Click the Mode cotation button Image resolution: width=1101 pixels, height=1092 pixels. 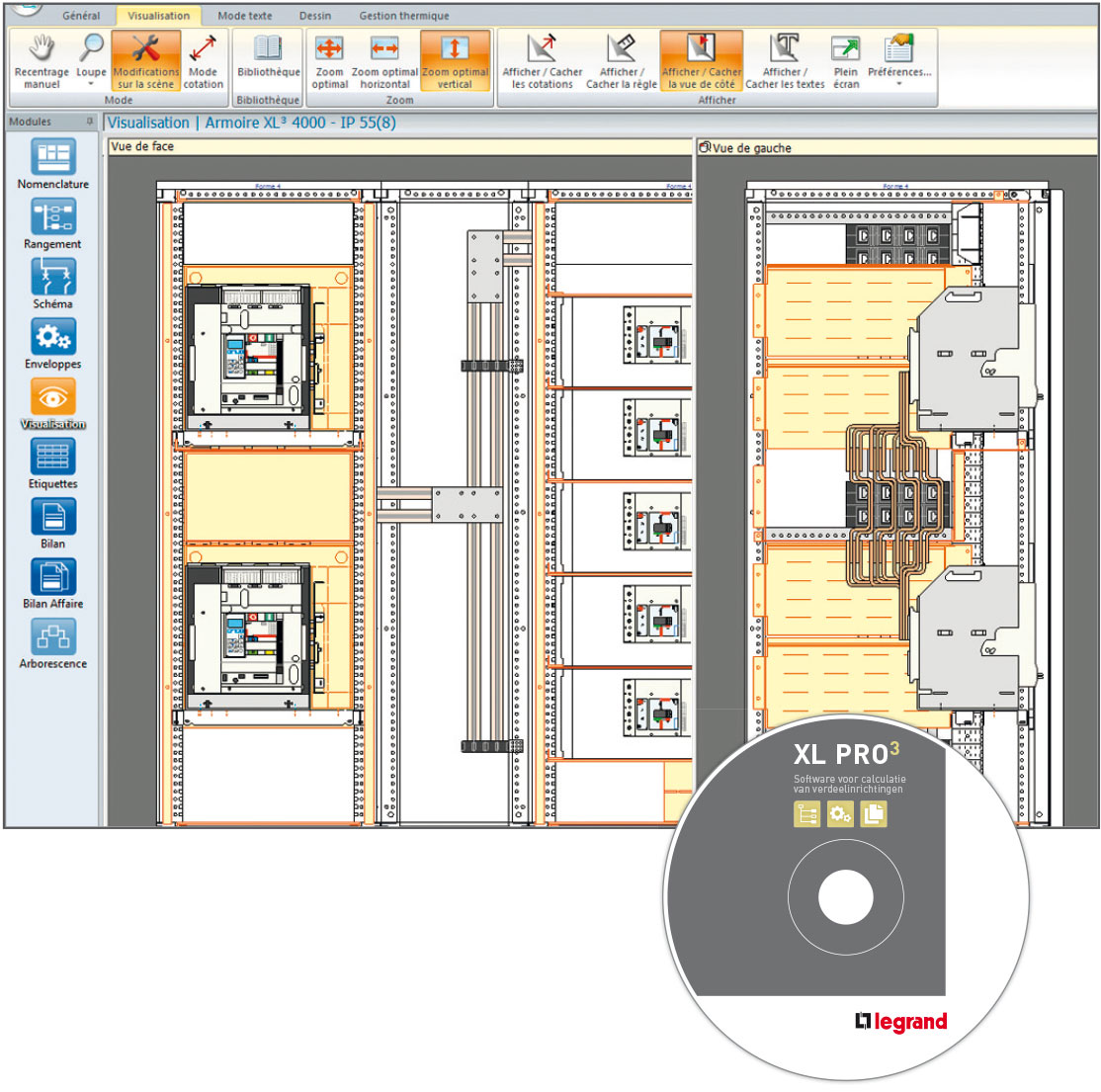click(203, 60)
